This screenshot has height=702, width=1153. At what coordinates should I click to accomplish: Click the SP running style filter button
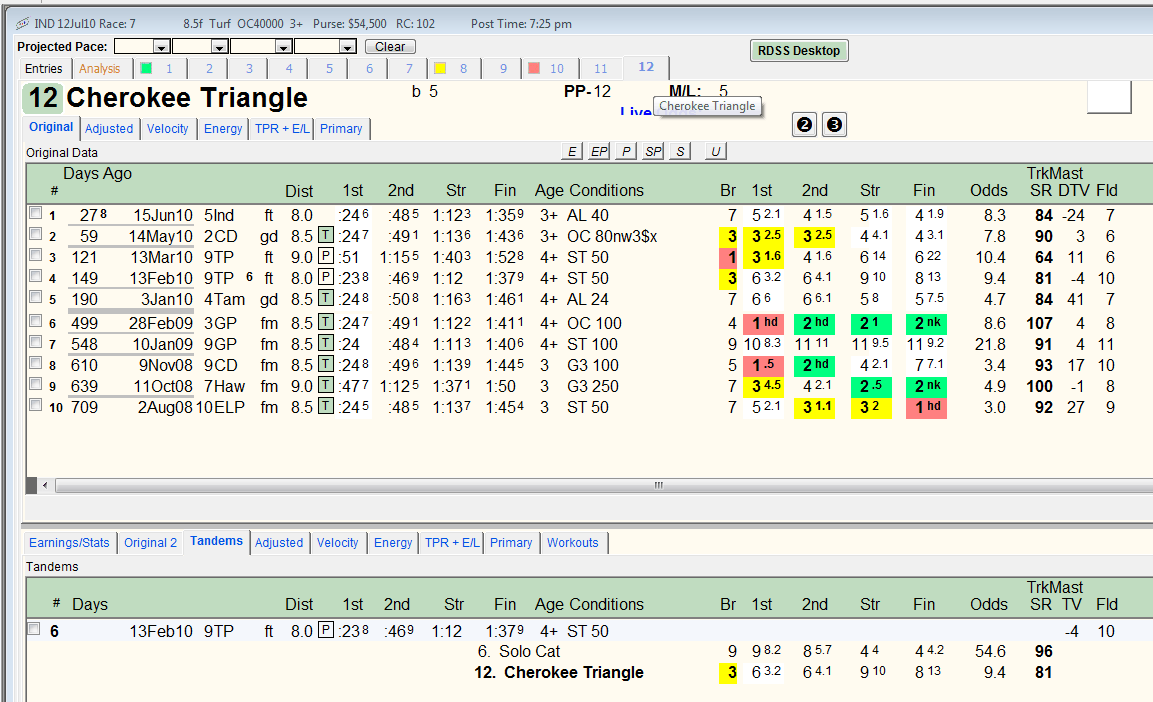tap(653, 151)
